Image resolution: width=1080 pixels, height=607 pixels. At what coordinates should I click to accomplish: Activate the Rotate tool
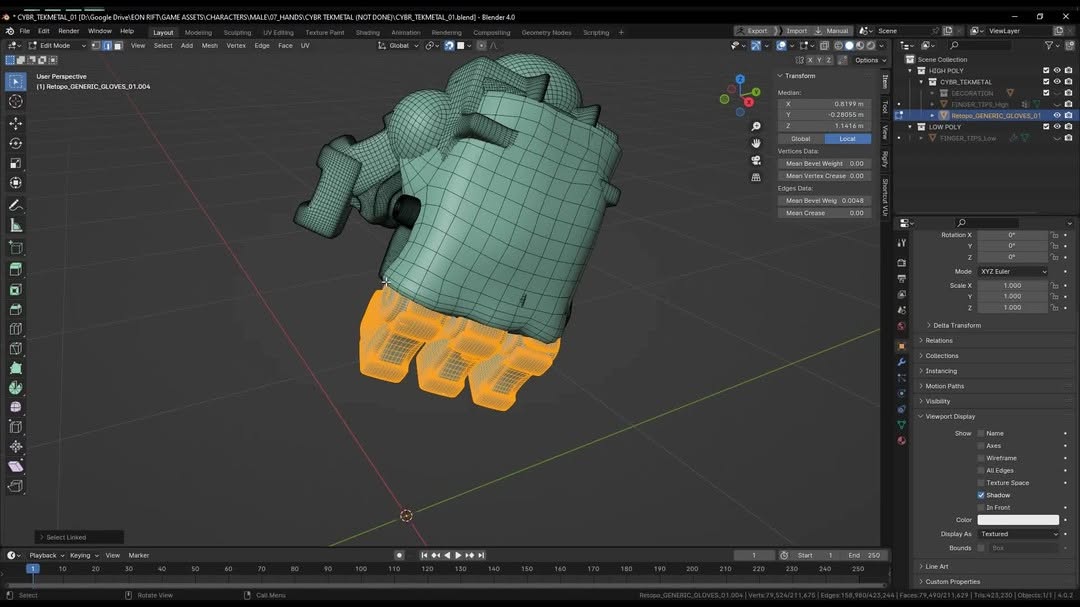tap(16, 144)
